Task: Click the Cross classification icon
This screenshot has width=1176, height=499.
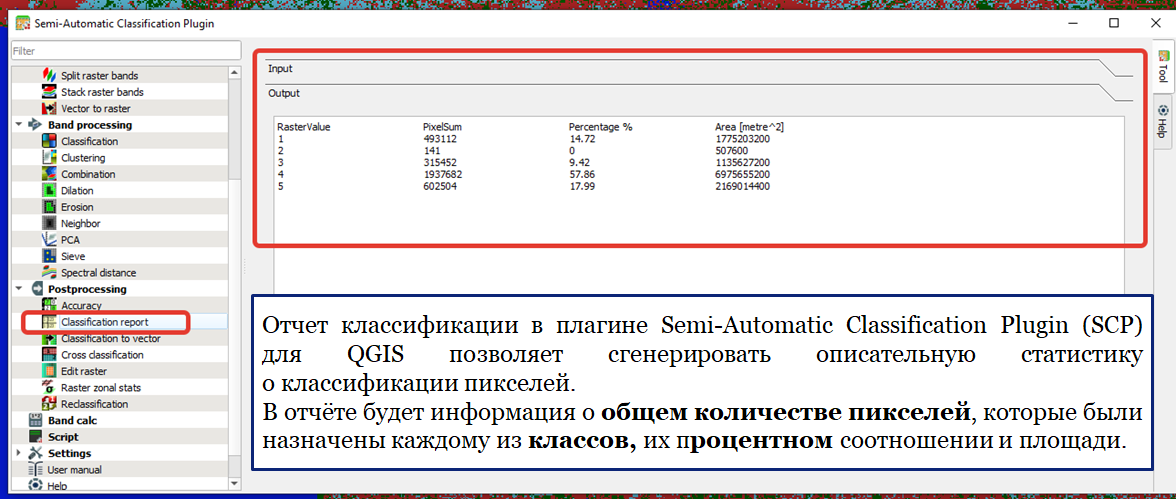Action: coord(49,355)
